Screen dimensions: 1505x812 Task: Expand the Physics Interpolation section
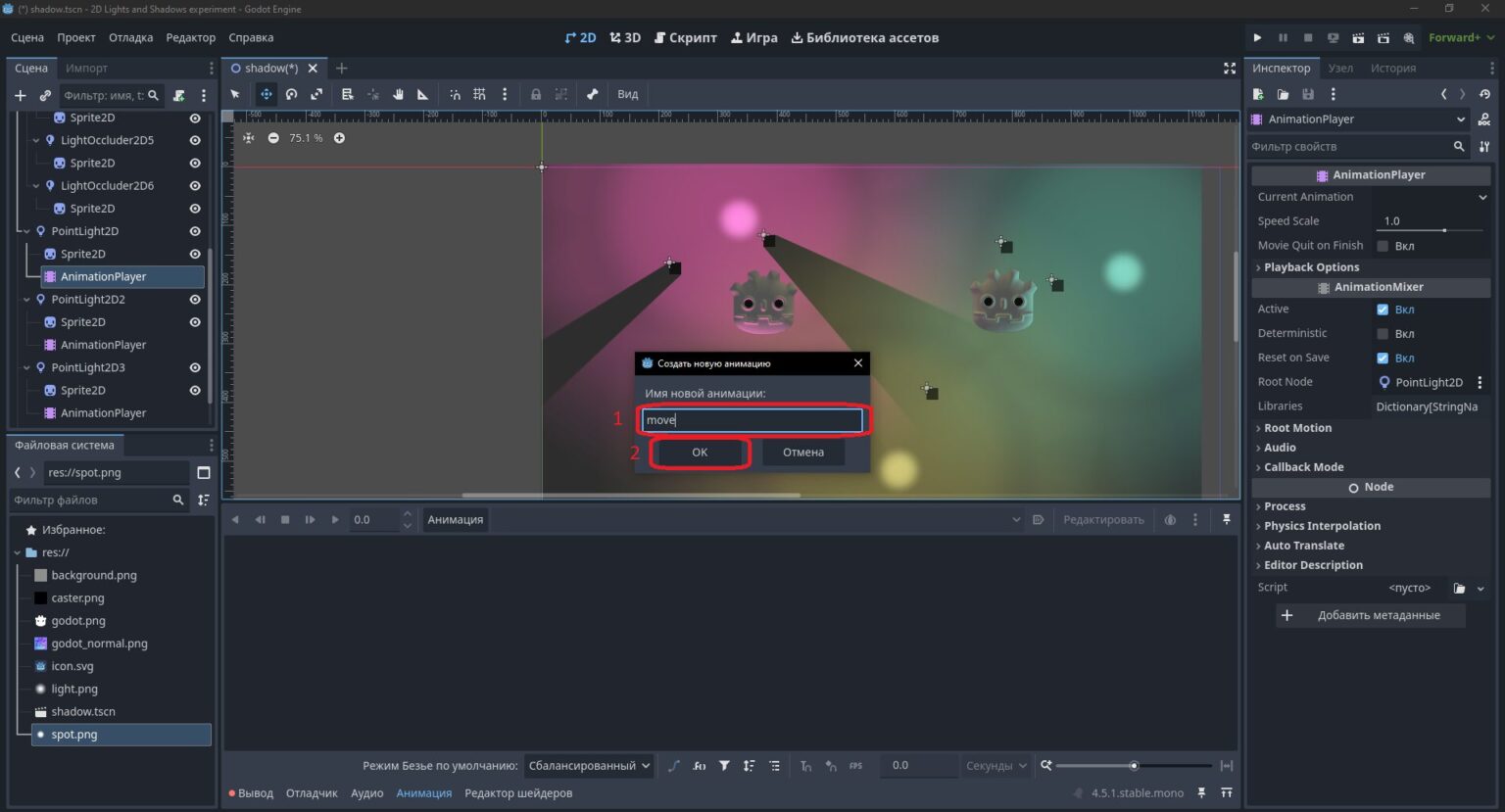click(x=1322, y=526)
